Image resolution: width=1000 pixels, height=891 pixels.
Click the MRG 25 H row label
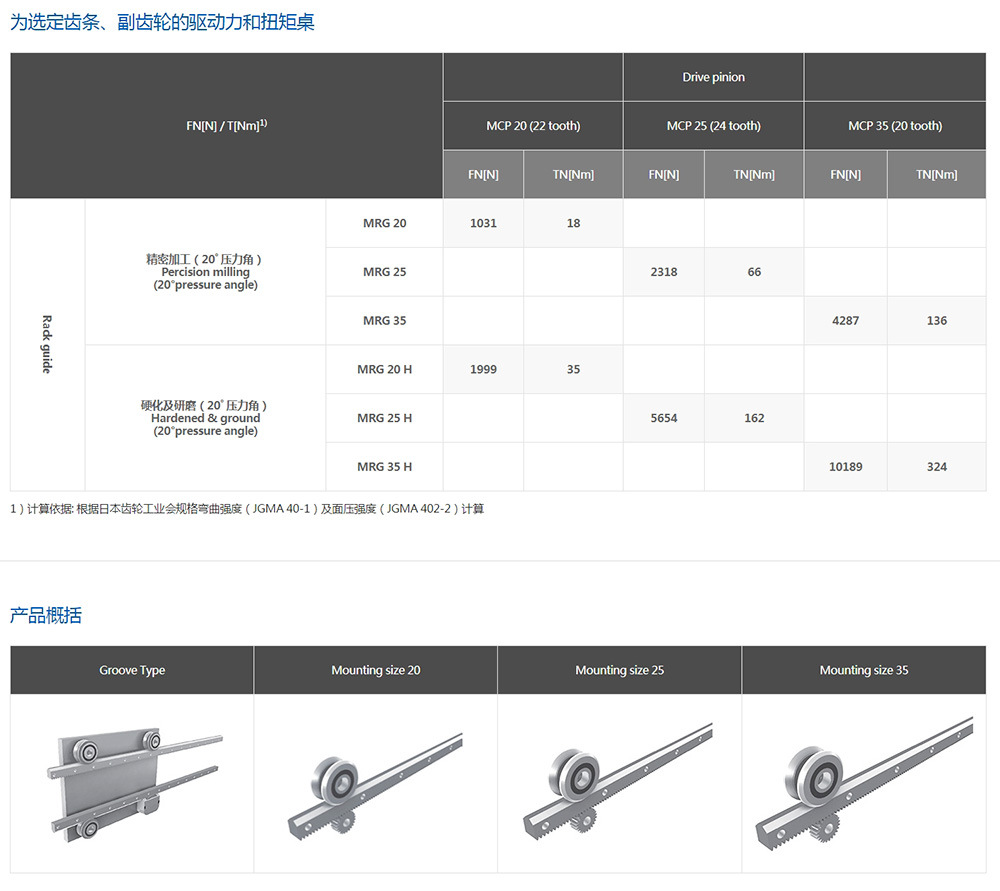tap(384, 418)
